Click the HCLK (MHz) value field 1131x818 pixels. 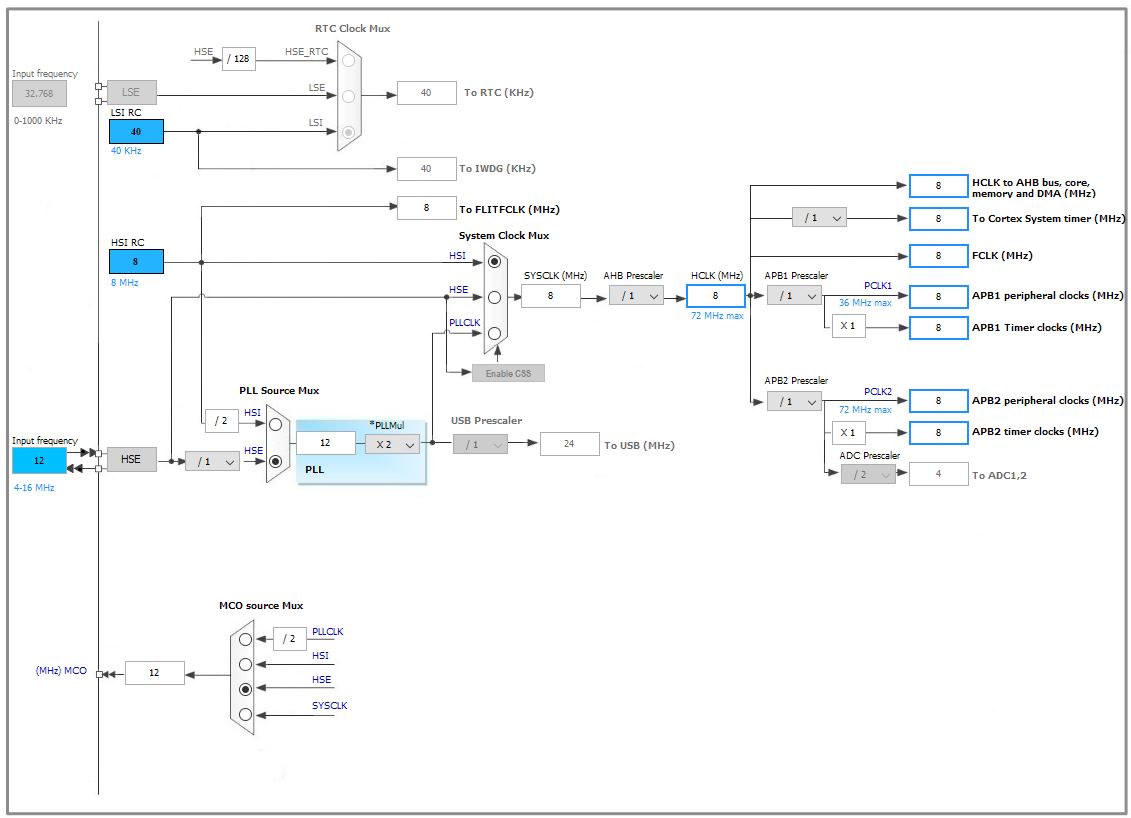coord(716,296)
